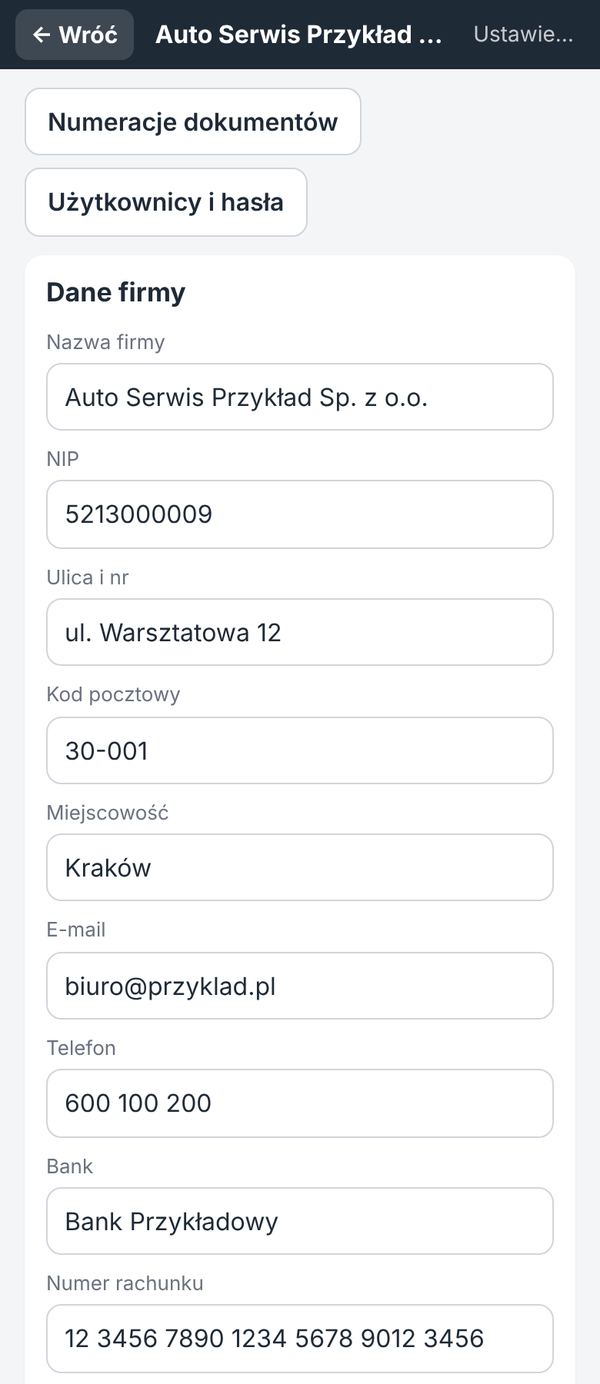Focus the E-mail field biuro@przyklad.pl
This screenshot has width=600, height=1384.
click(x=300, y=986)
